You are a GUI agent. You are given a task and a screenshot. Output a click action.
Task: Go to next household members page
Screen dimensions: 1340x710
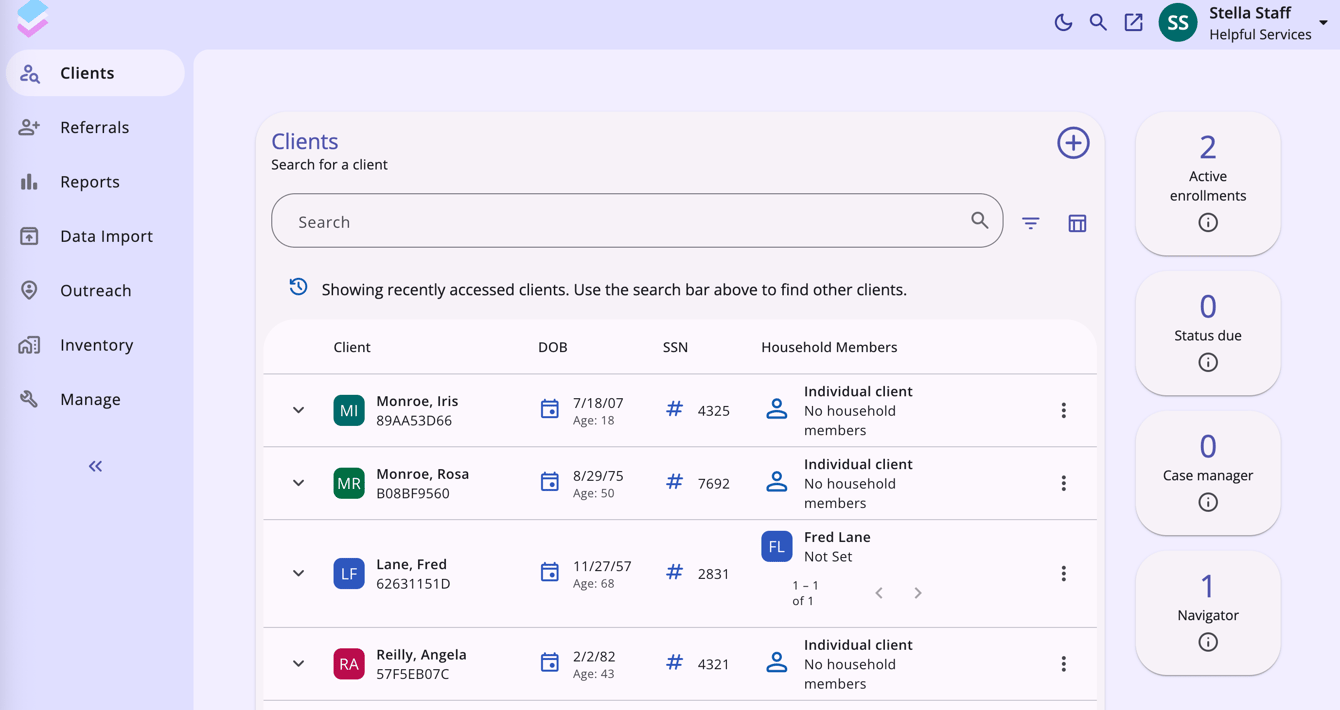918,593
